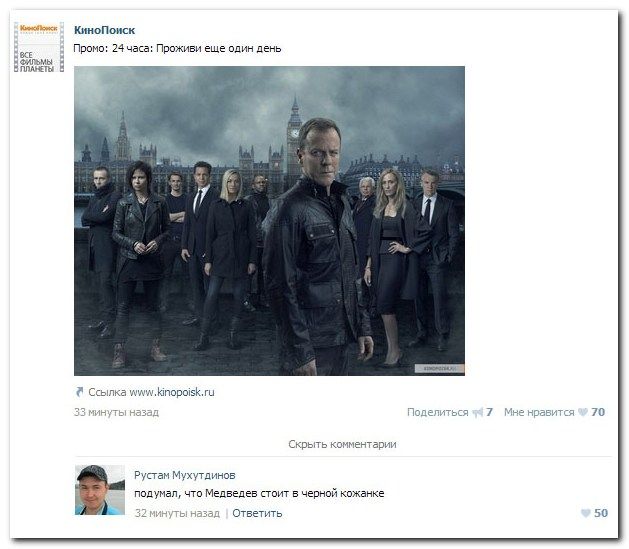Open the promo cast photo
Image resolution: width=629 pixels, height=549 pixels.
pyautogui.click(x=269, y=221)
